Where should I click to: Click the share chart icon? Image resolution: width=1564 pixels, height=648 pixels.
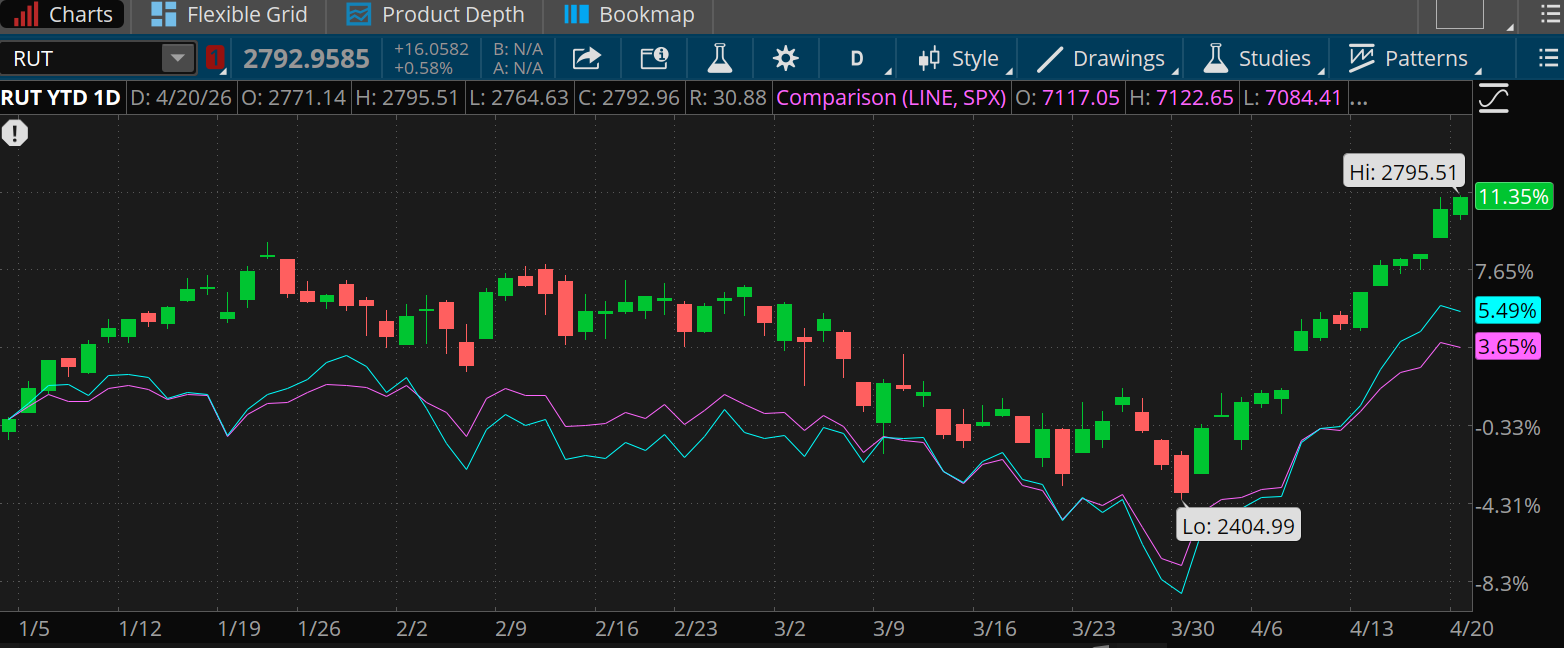tap(587, 59)
